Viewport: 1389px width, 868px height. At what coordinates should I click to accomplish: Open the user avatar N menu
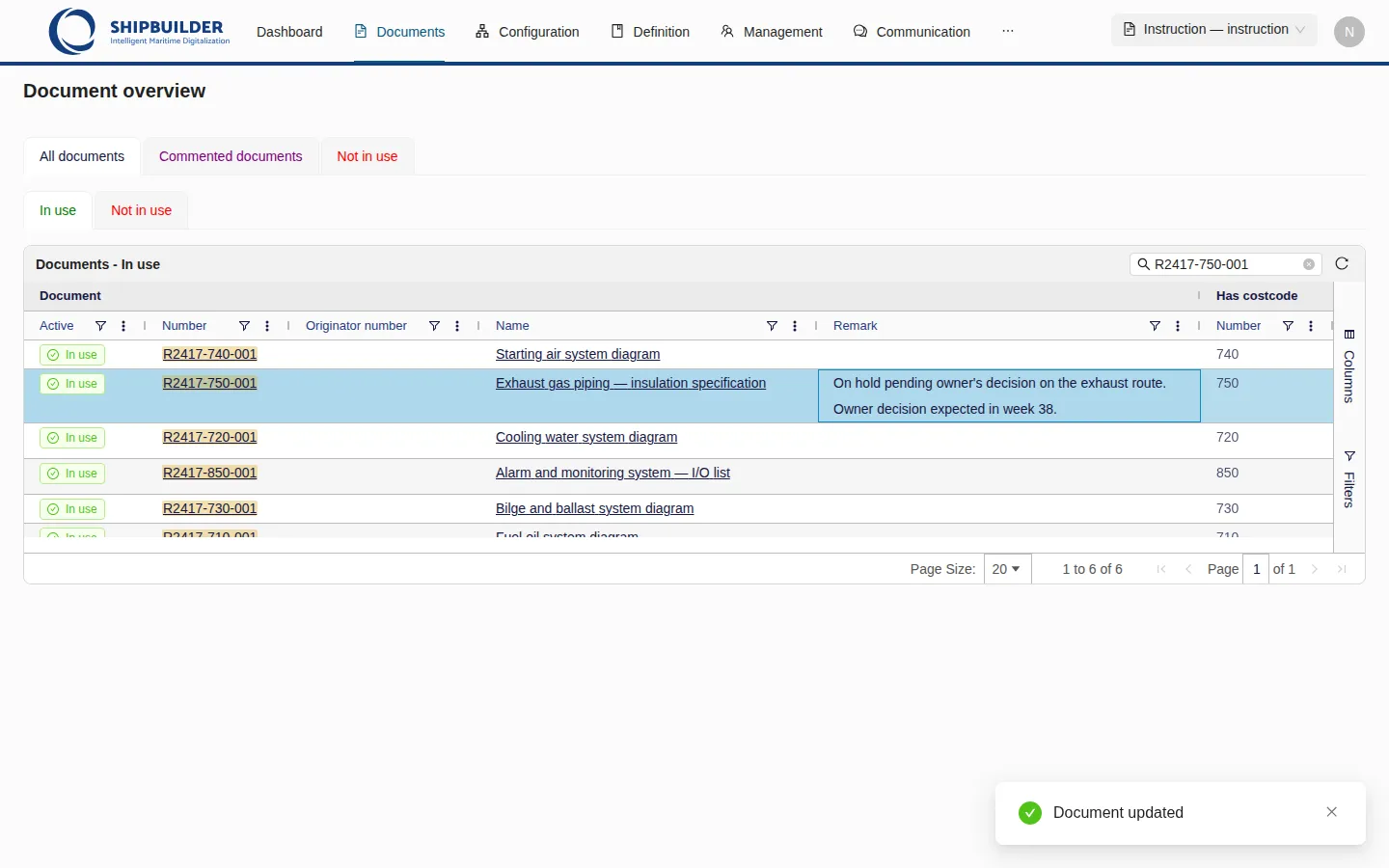tap(1349, 32)
